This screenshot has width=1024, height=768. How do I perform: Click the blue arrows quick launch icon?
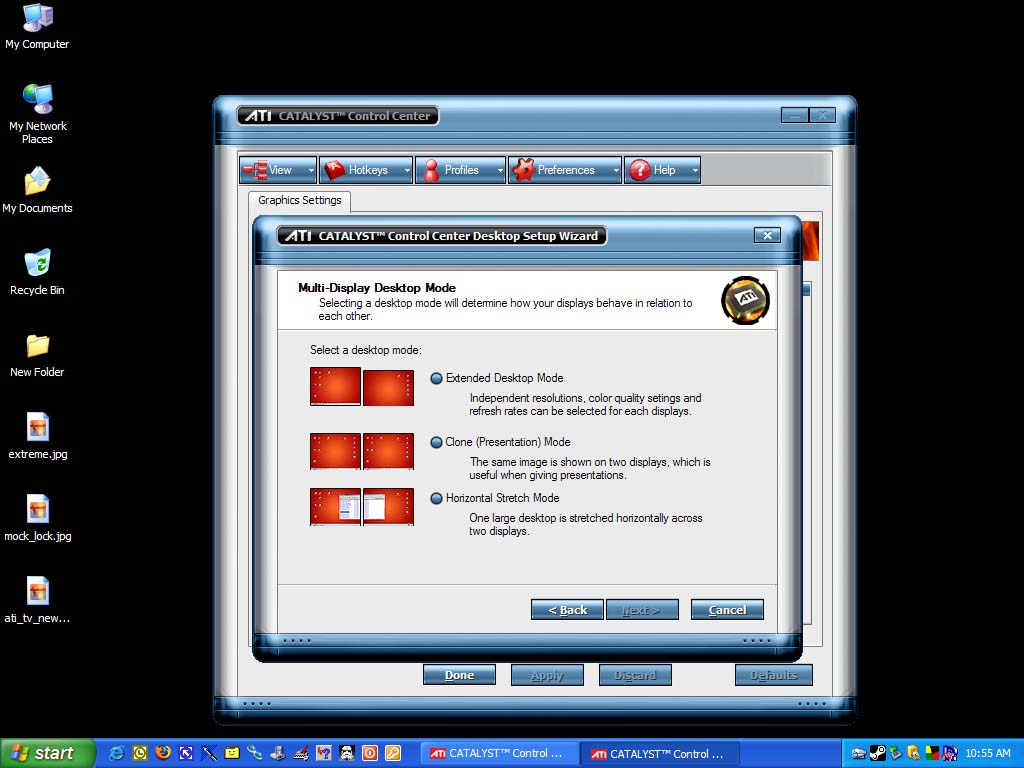(186, 753)
